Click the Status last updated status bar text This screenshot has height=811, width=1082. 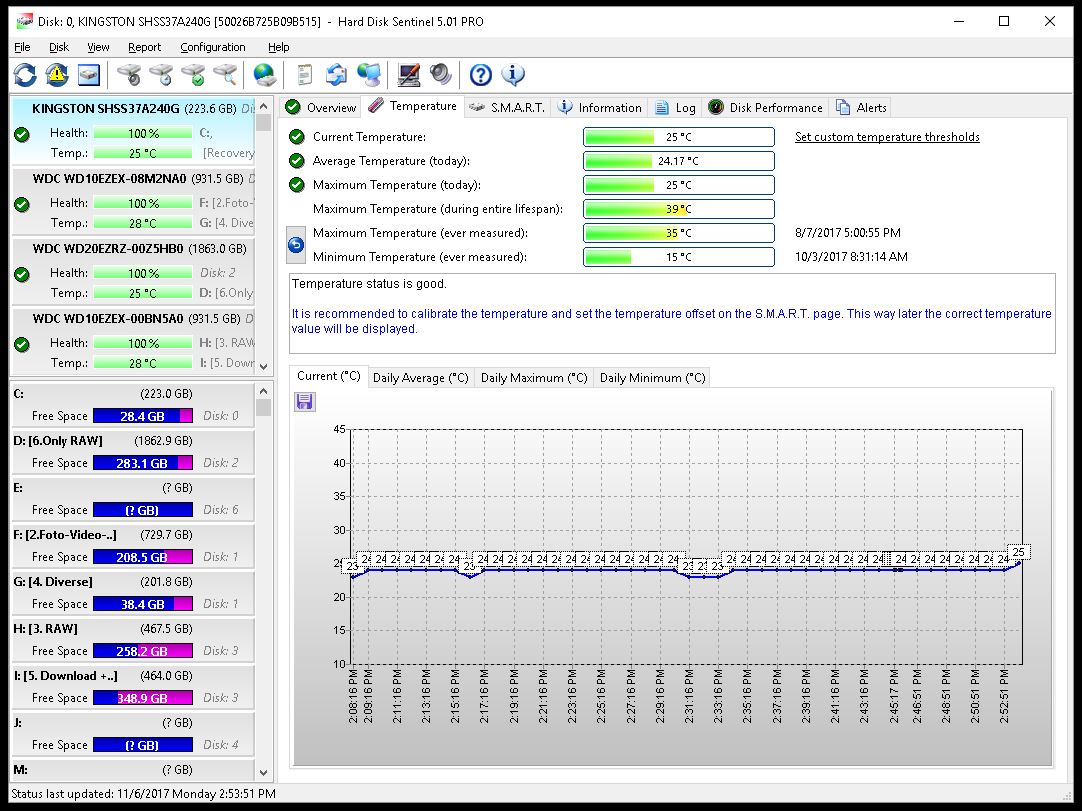point(144,794)
